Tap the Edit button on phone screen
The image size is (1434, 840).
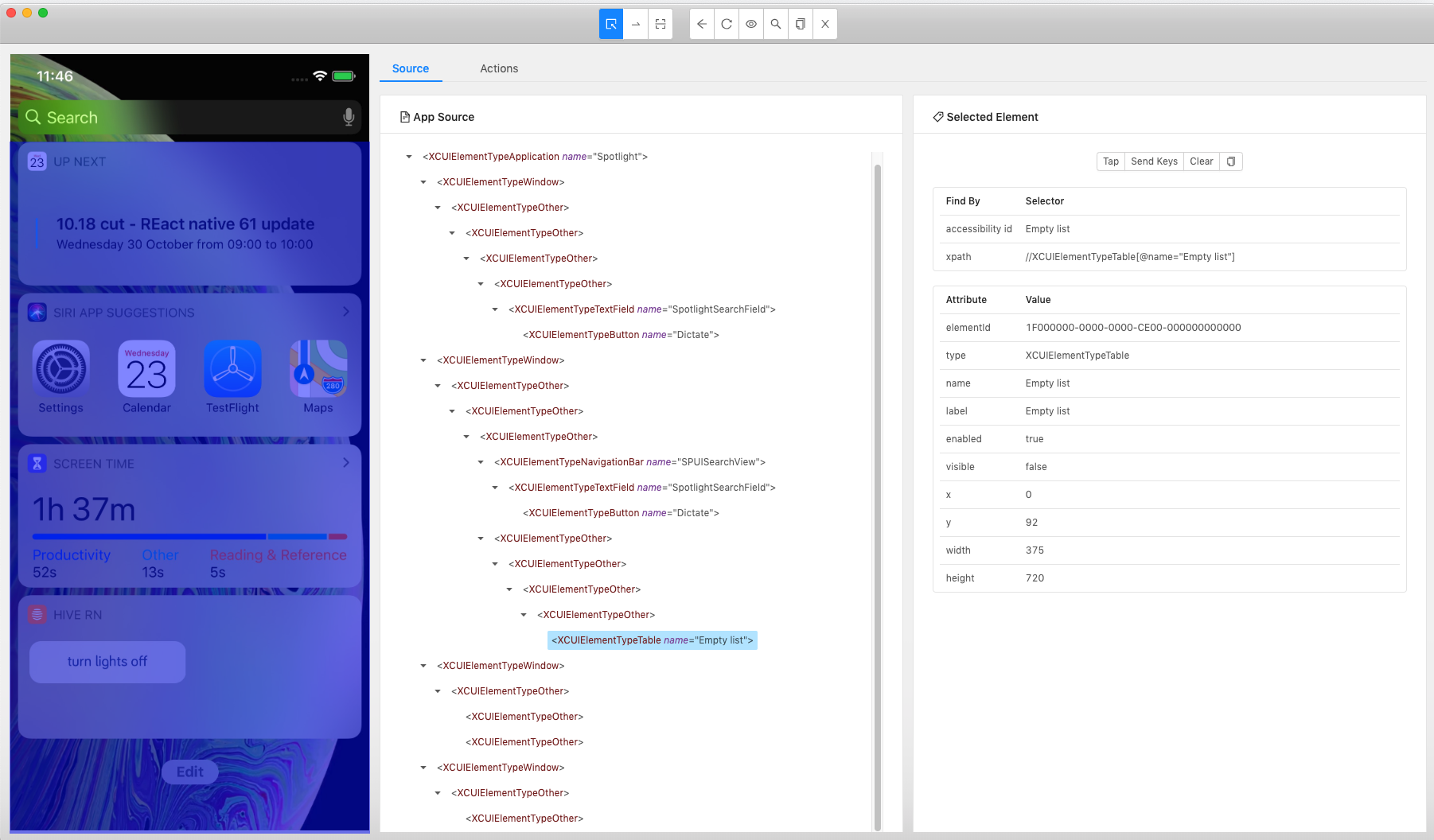tap(190, 772)
